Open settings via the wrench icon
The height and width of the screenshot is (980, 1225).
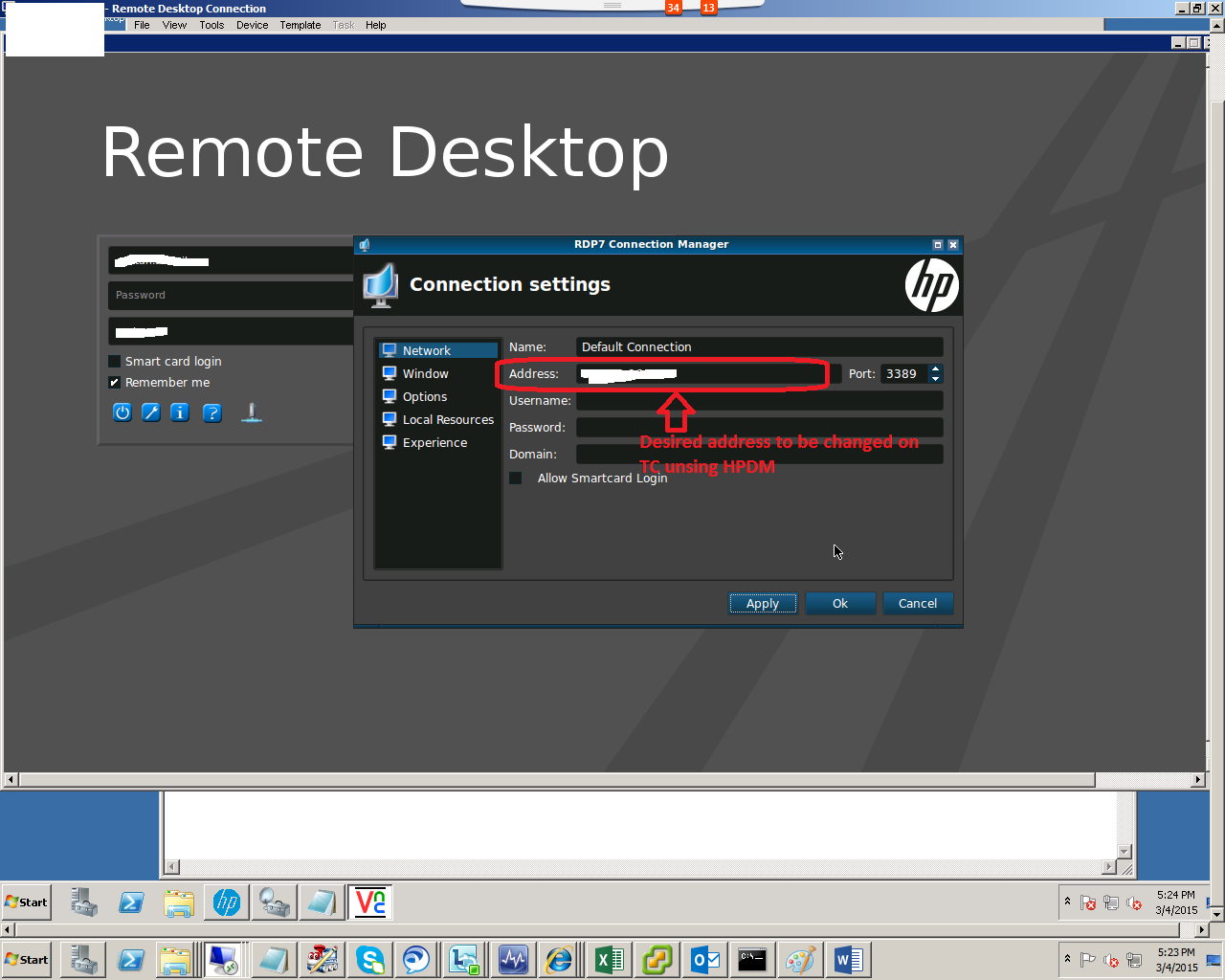point(150,412)
